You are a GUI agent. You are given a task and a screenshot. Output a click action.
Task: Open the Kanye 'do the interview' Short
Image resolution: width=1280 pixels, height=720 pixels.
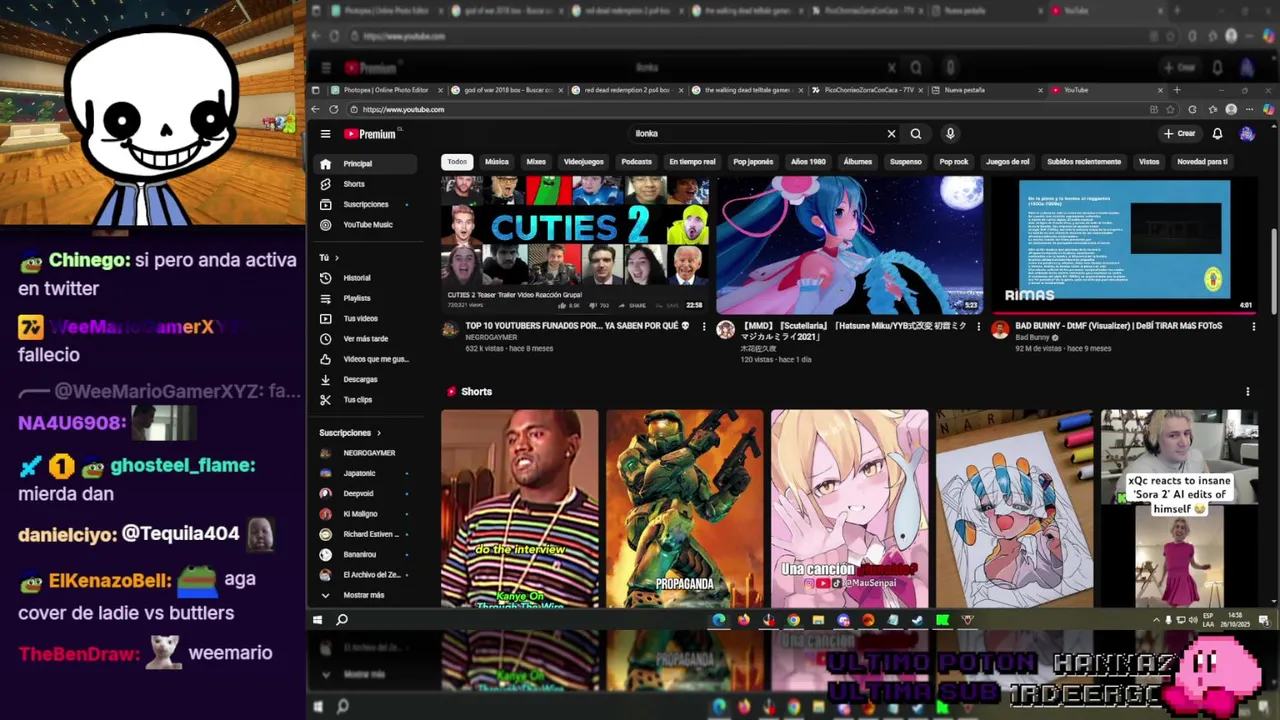point(520,508)
